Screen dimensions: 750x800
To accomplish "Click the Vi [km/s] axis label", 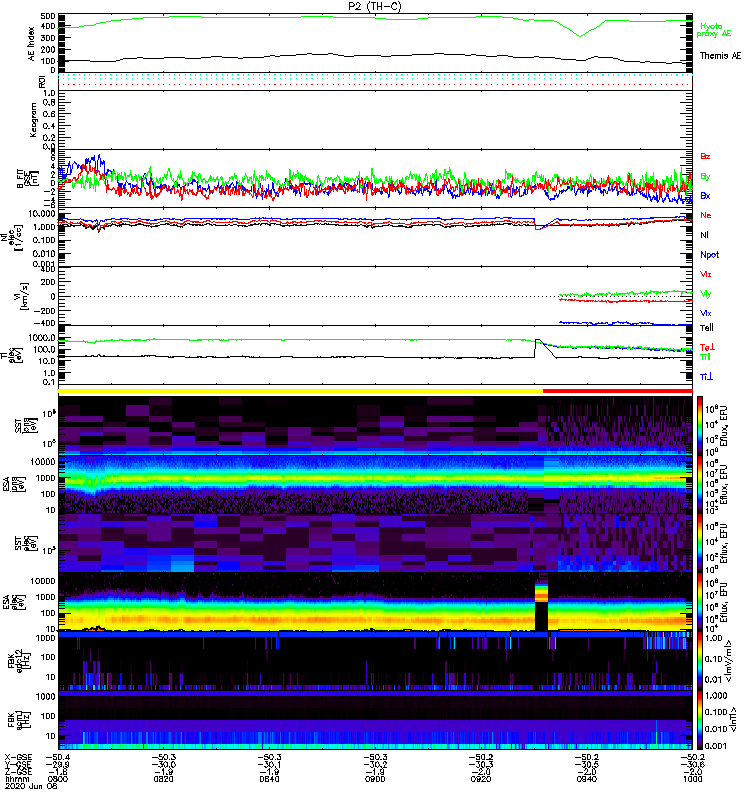I will click(x=24, y=297).
